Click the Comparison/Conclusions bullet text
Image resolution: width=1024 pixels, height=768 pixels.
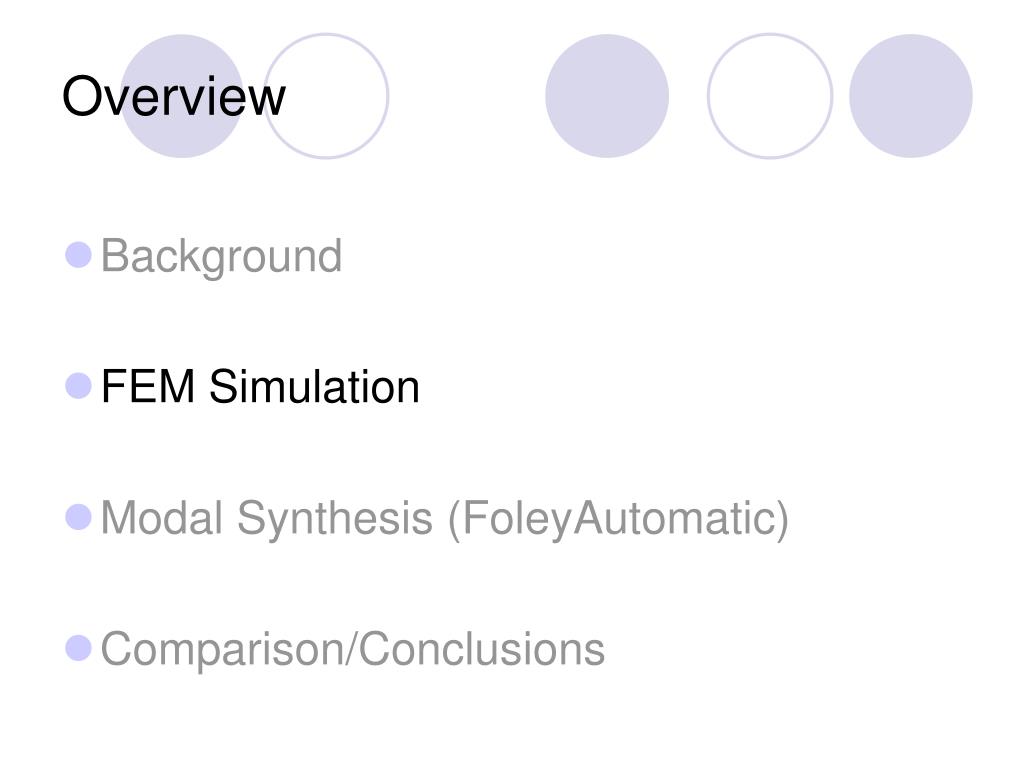coord(353,650)
